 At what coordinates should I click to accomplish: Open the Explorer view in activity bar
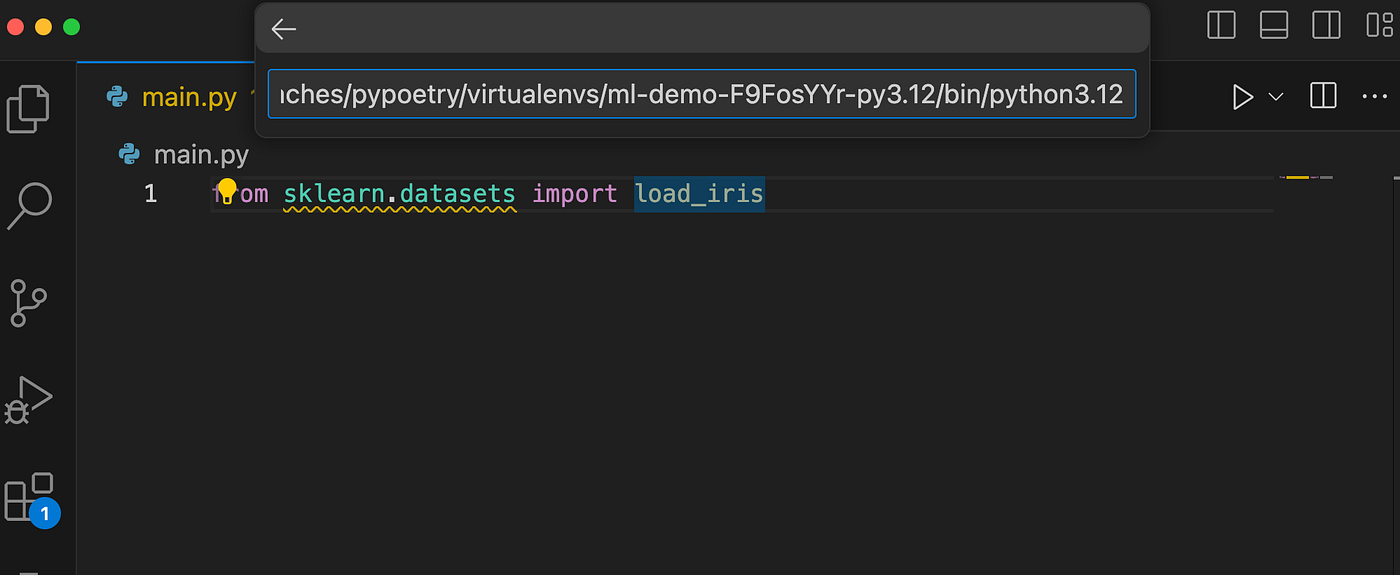[28, 109]
